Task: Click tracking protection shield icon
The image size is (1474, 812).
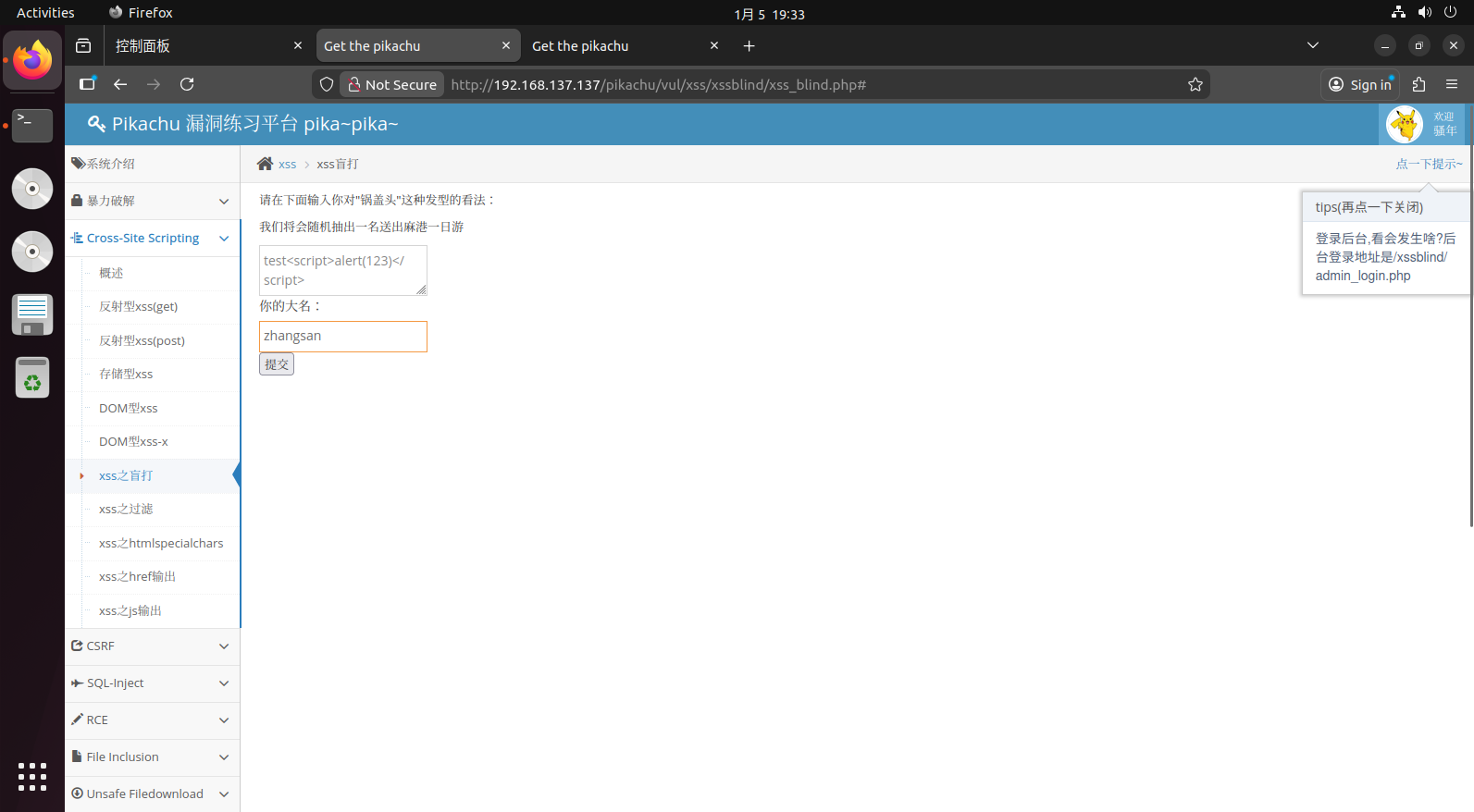Action: 326,84
